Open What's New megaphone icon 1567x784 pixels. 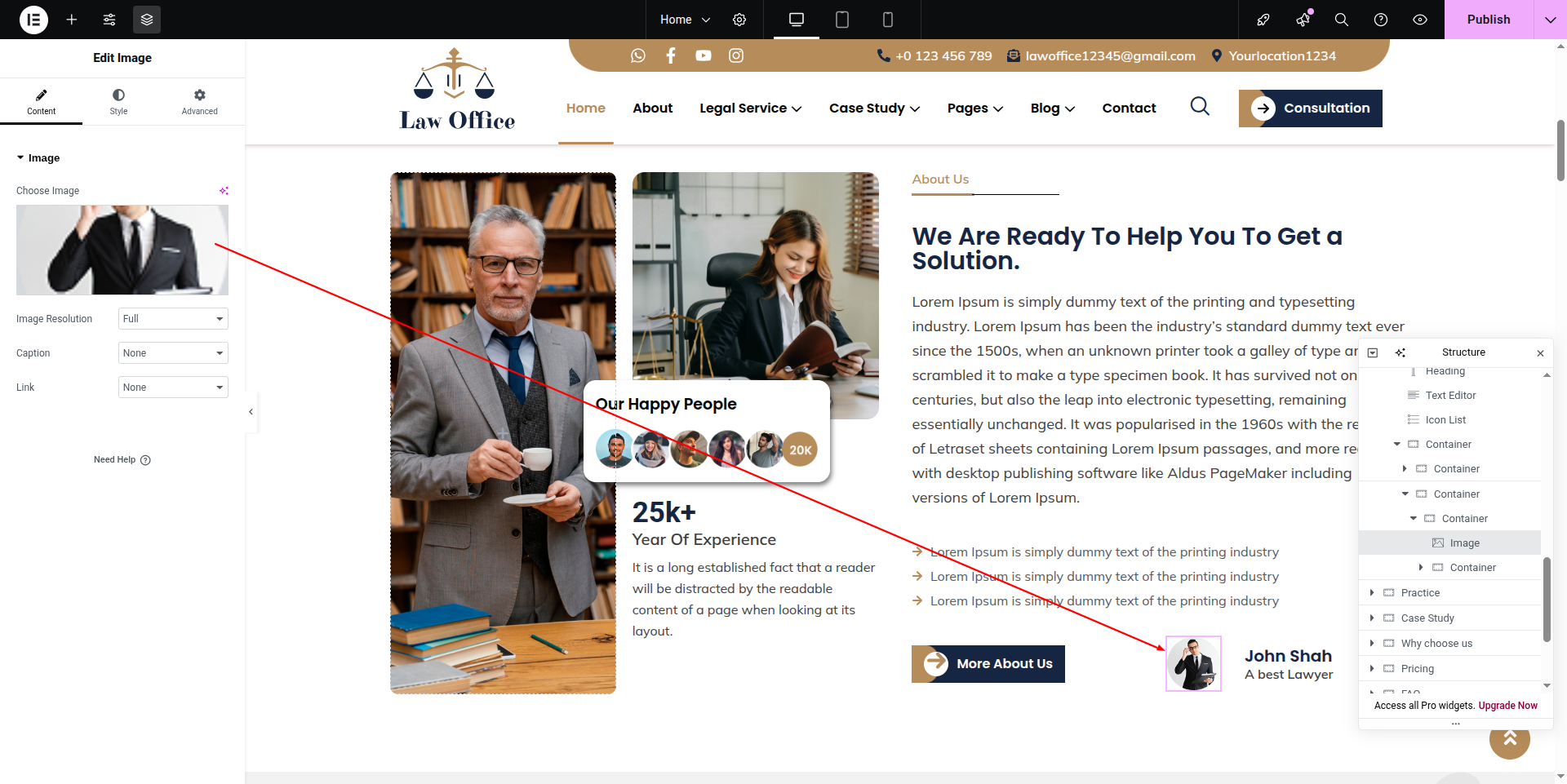pyautogui.click(x=1303, y=20)
